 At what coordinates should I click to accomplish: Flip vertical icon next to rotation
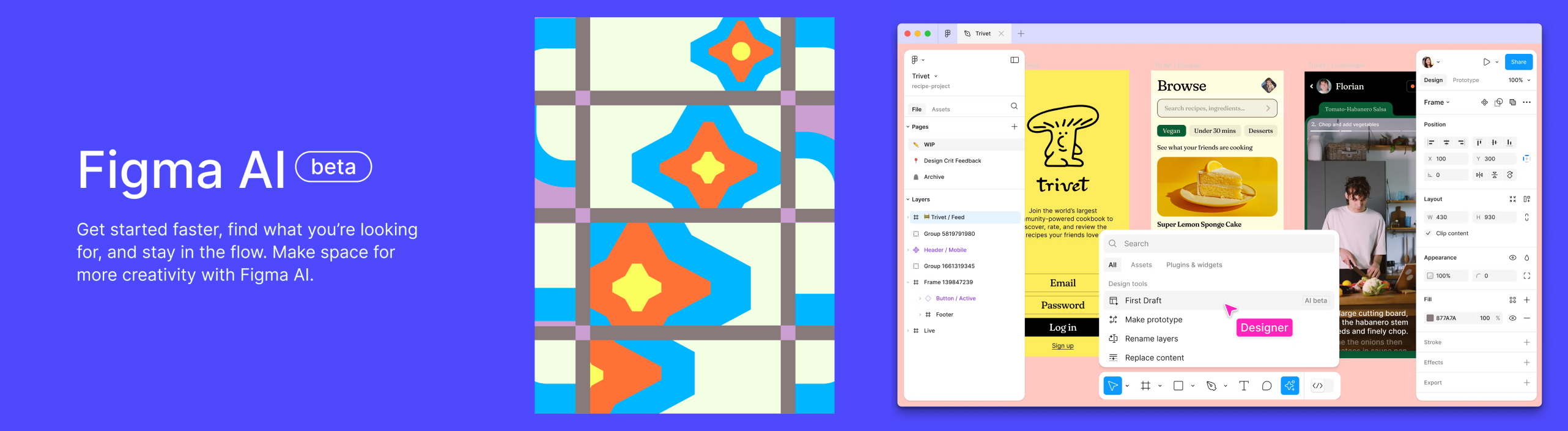click(1495, 175)
